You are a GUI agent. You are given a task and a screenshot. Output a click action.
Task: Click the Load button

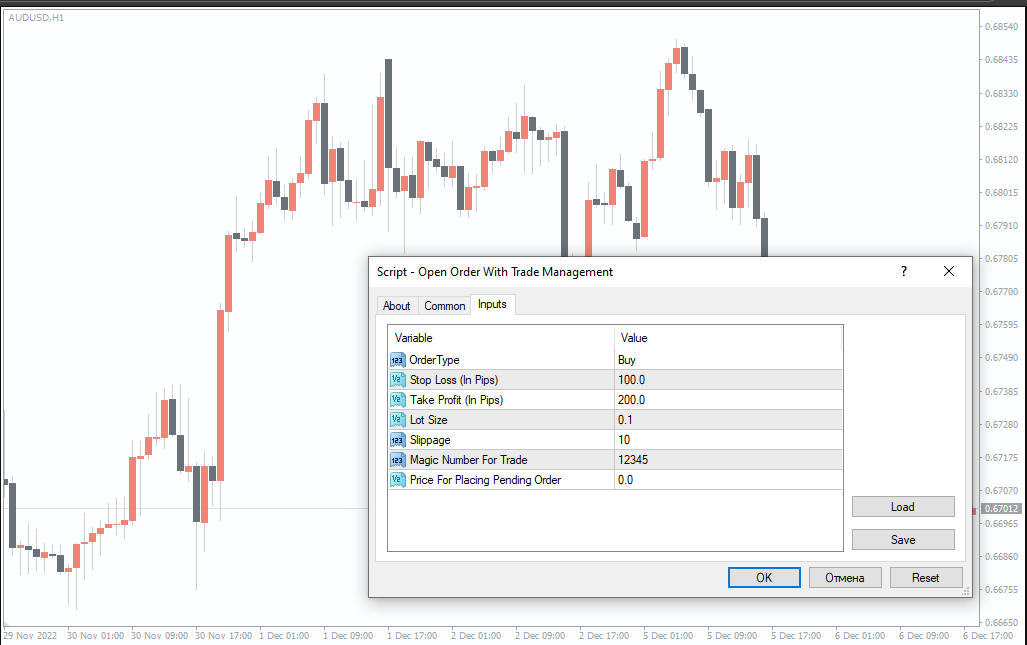[902, 507]
